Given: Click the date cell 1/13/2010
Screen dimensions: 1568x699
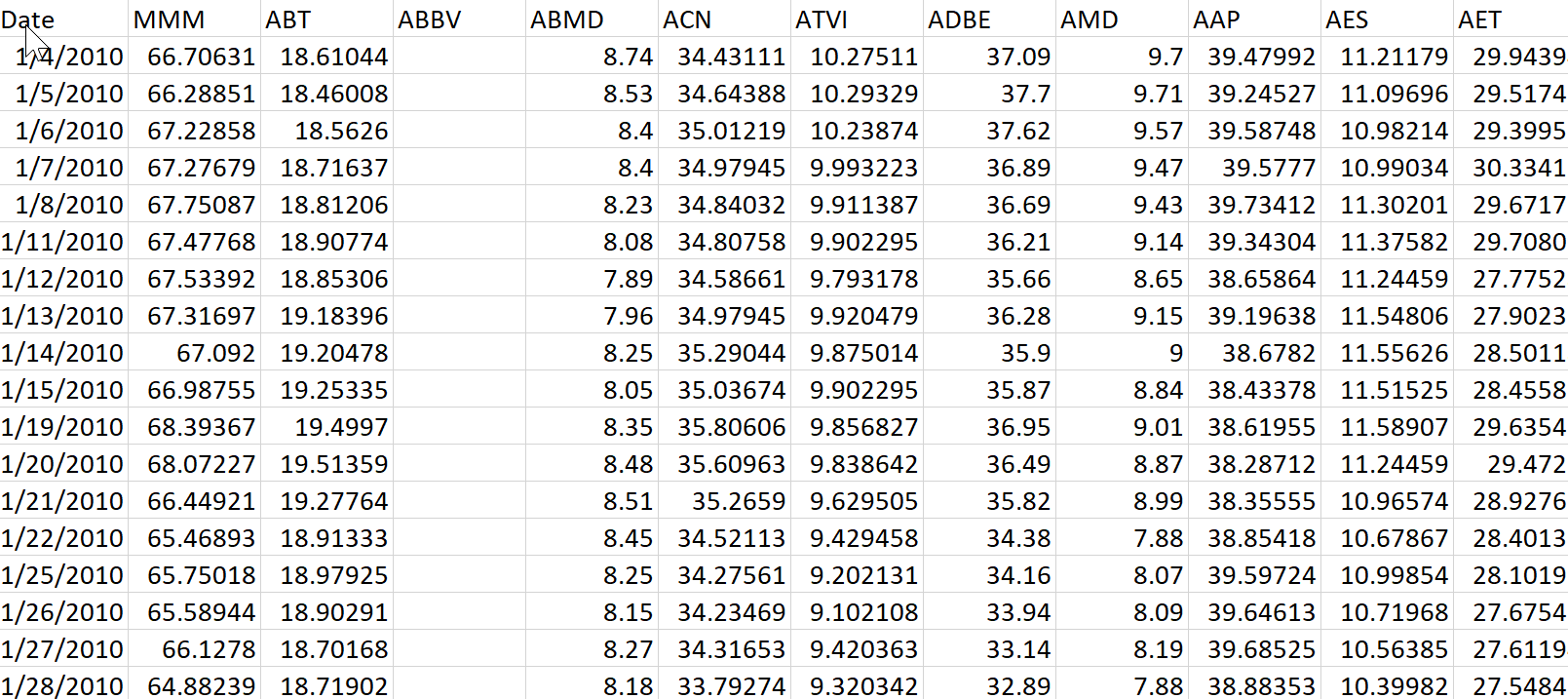Looking at the screenshot, I should (64, 316).
